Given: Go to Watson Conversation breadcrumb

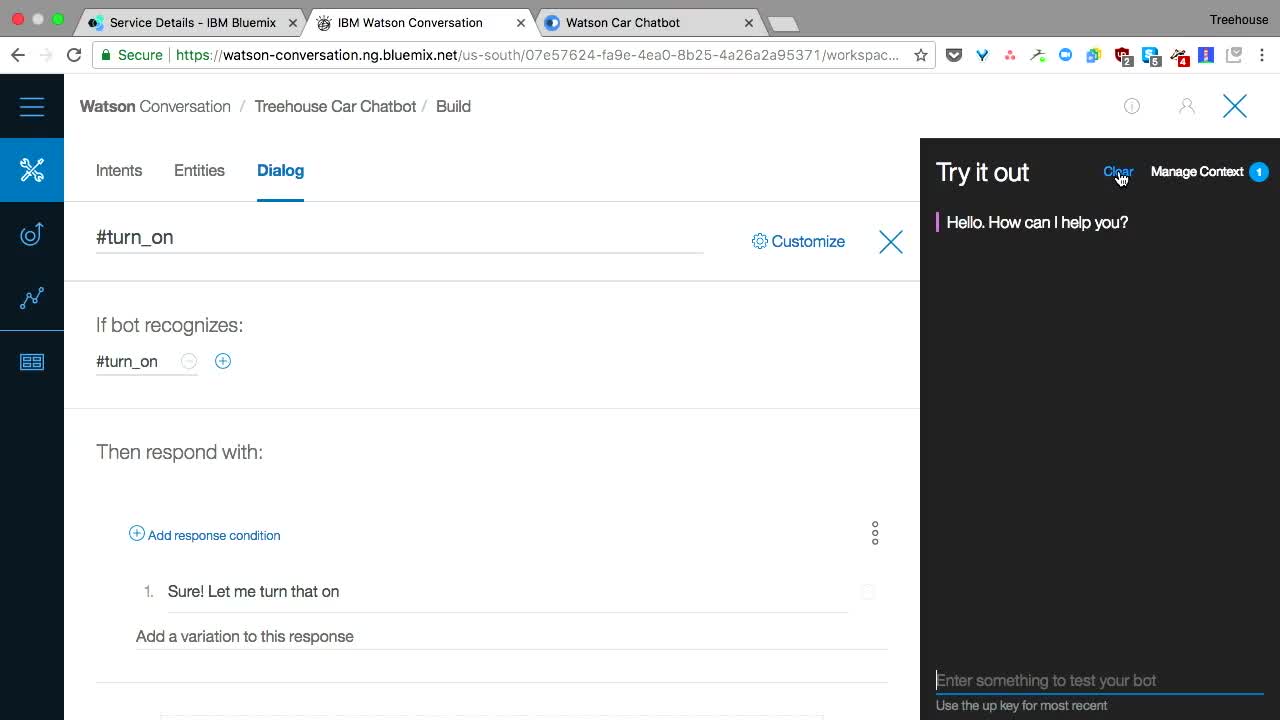Looking at the screenshot, I should [x=155, y=106].
